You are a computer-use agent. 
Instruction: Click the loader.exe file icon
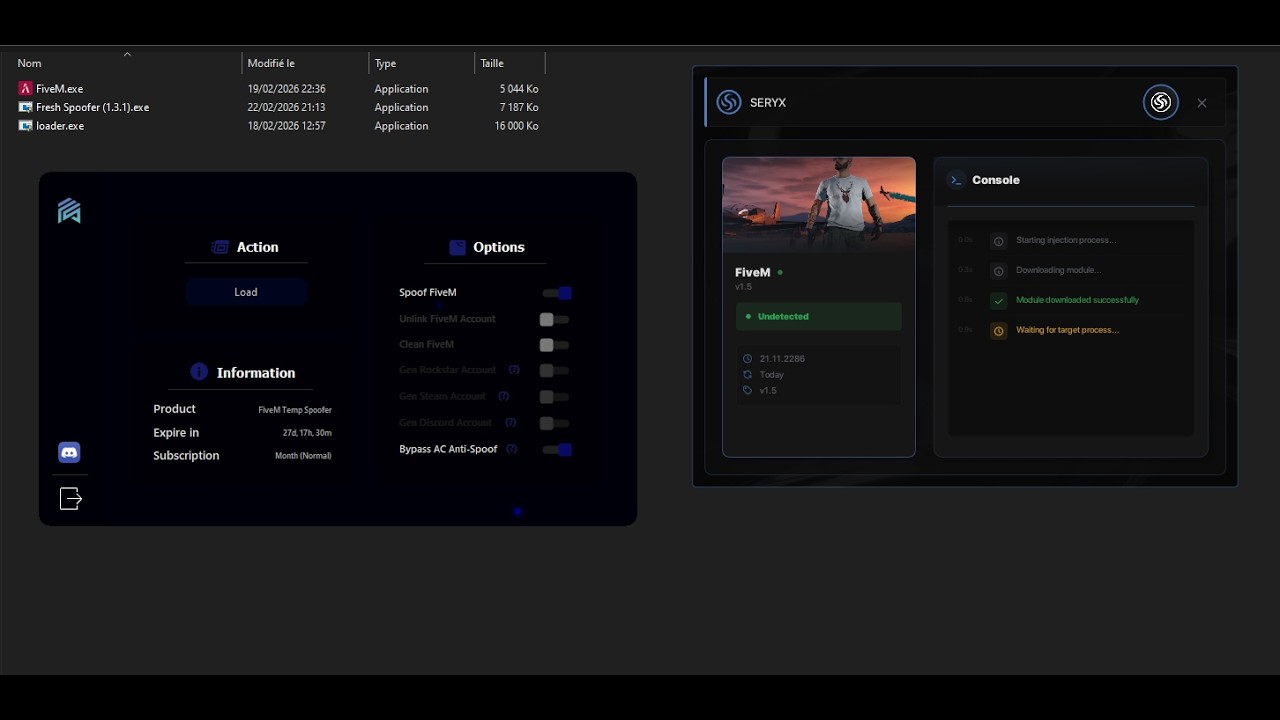click(25, 126)
